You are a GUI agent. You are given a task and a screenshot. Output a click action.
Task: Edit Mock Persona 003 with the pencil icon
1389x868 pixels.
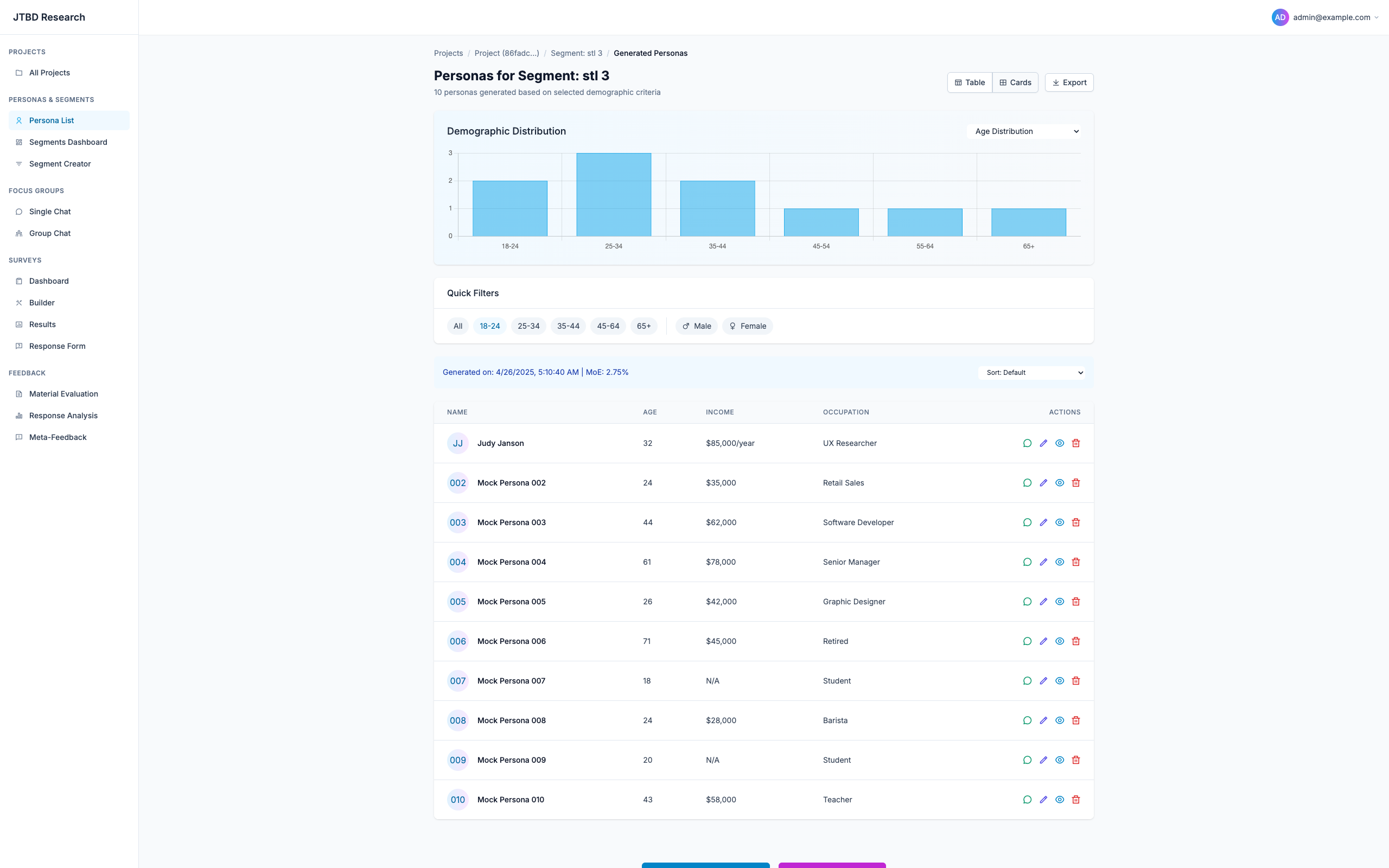pos(1043,522)
